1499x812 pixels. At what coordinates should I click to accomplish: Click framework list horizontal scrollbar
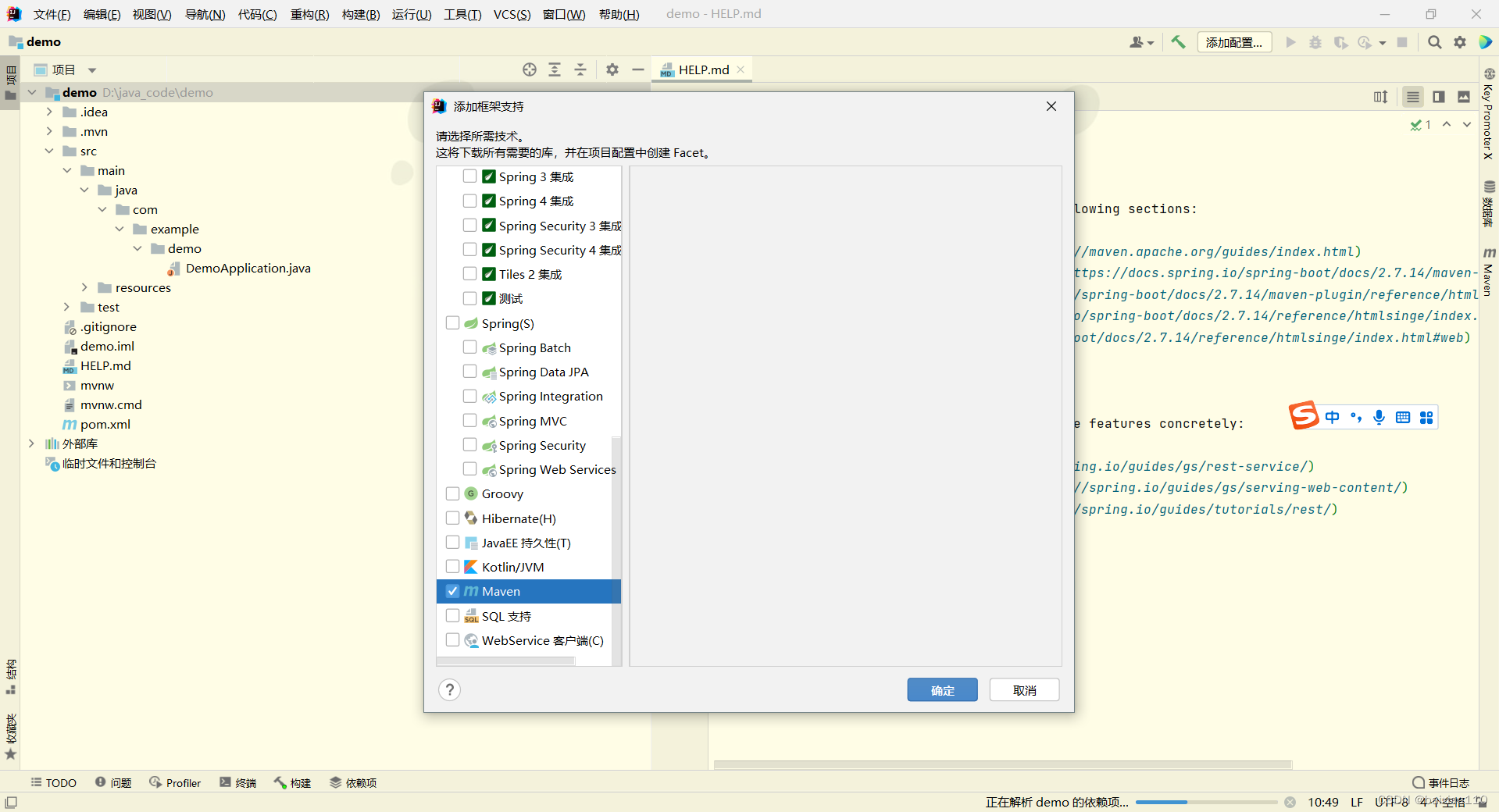pyautogui.click(x=505, y=661)
